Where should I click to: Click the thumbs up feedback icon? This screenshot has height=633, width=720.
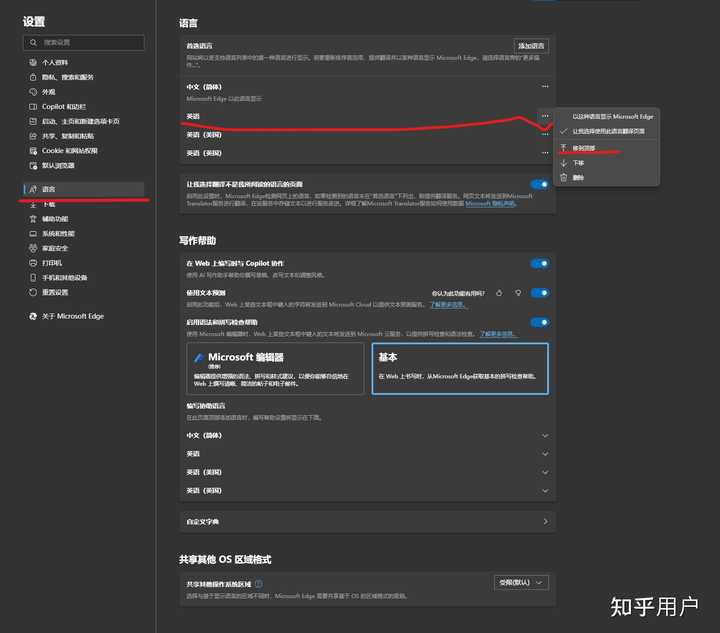(x=499, y=293)
